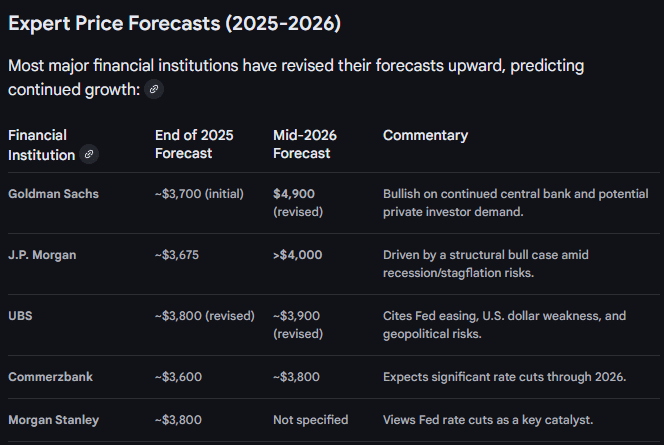Click the ~$3,700 (initial) forecast cell
Image resolution: width=664 pixels, height=445 pixels.
pos(205,193)
